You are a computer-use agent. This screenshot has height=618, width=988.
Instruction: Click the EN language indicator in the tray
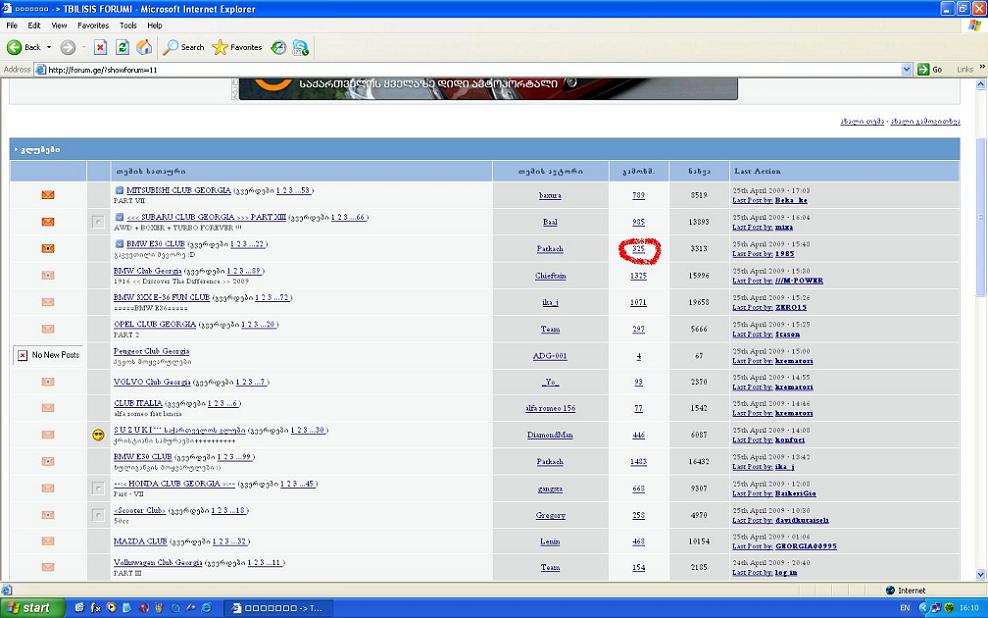click(905, 608)
